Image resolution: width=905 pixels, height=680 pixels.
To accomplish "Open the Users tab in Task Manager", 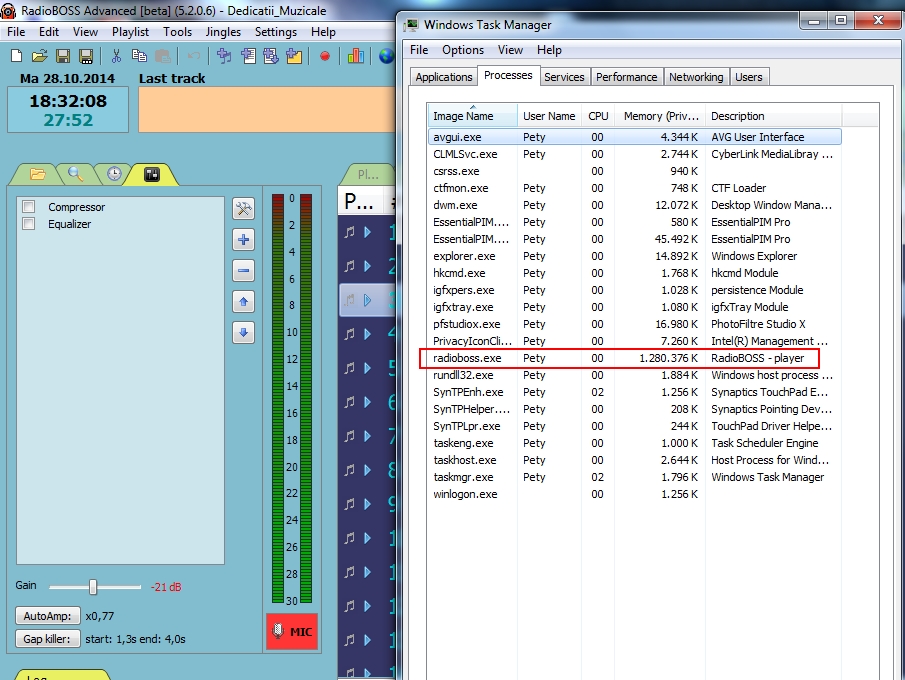I will (x=749, y=77).
